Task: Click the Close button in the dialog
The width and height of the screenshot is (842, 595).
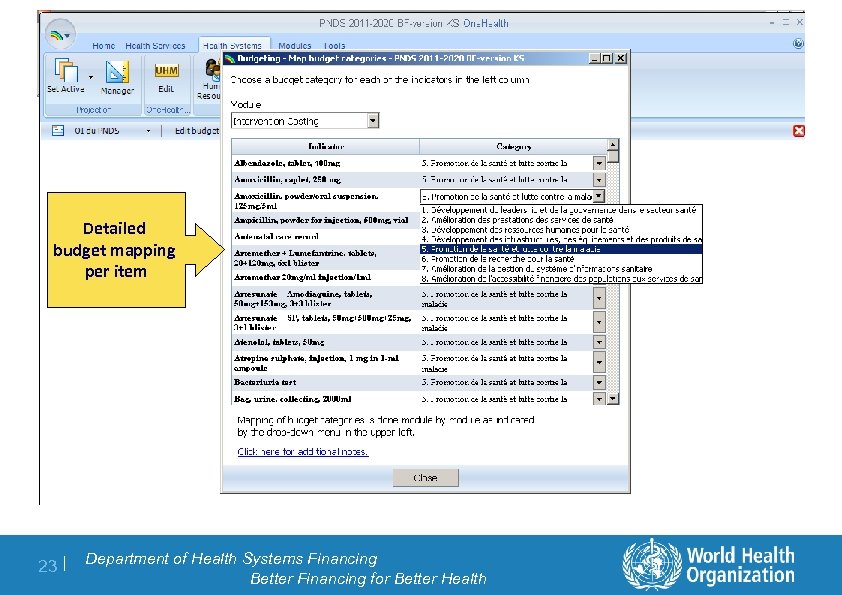Action: tap(426, 477)
